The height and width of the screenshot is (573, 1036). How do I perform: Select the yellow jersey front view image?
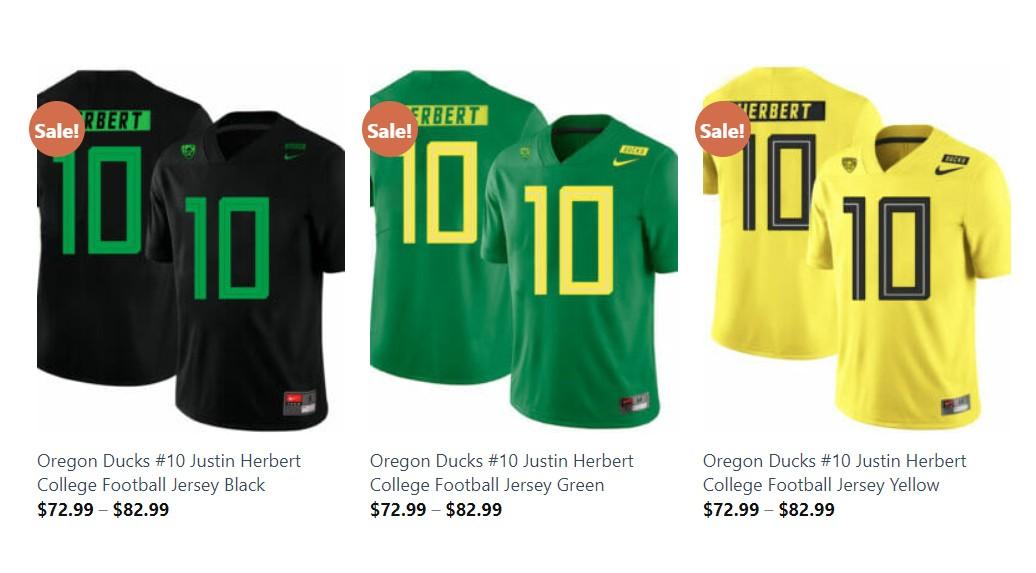[909, 276]
